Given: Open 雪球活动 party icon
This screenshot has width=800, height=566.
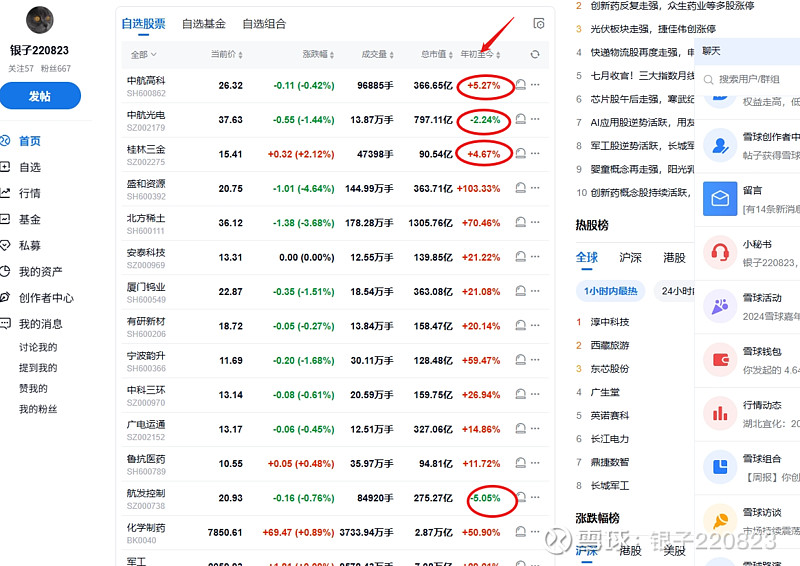Looking at the screenshot, I should pos(720,306).
